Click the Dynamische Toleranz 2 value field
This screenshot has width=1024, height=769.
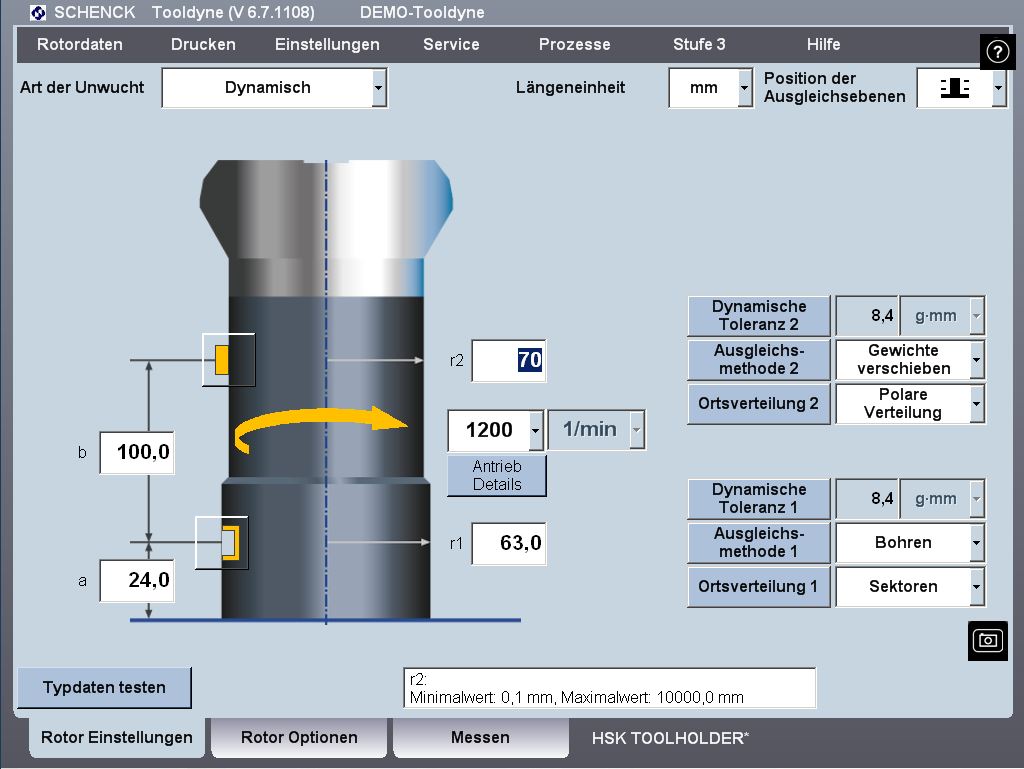(867, 316)
